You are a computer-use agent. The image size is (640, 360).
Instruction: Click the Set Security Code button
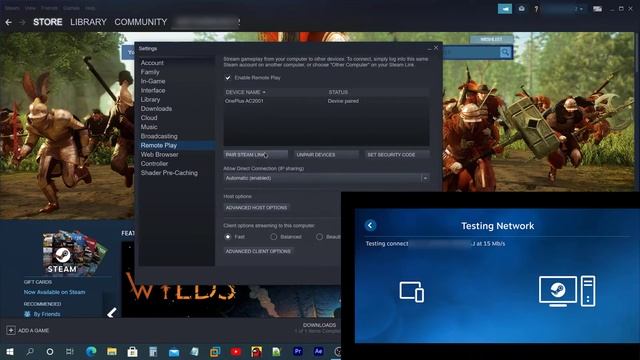pyautogui.click(x=397, y=155)
